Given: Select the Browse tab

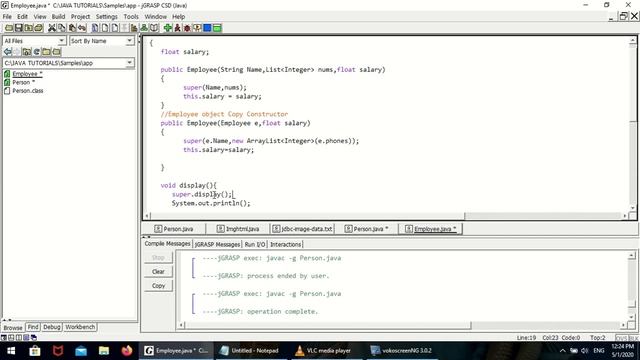Looking at the screenshot, I should [x=13, y=327].
